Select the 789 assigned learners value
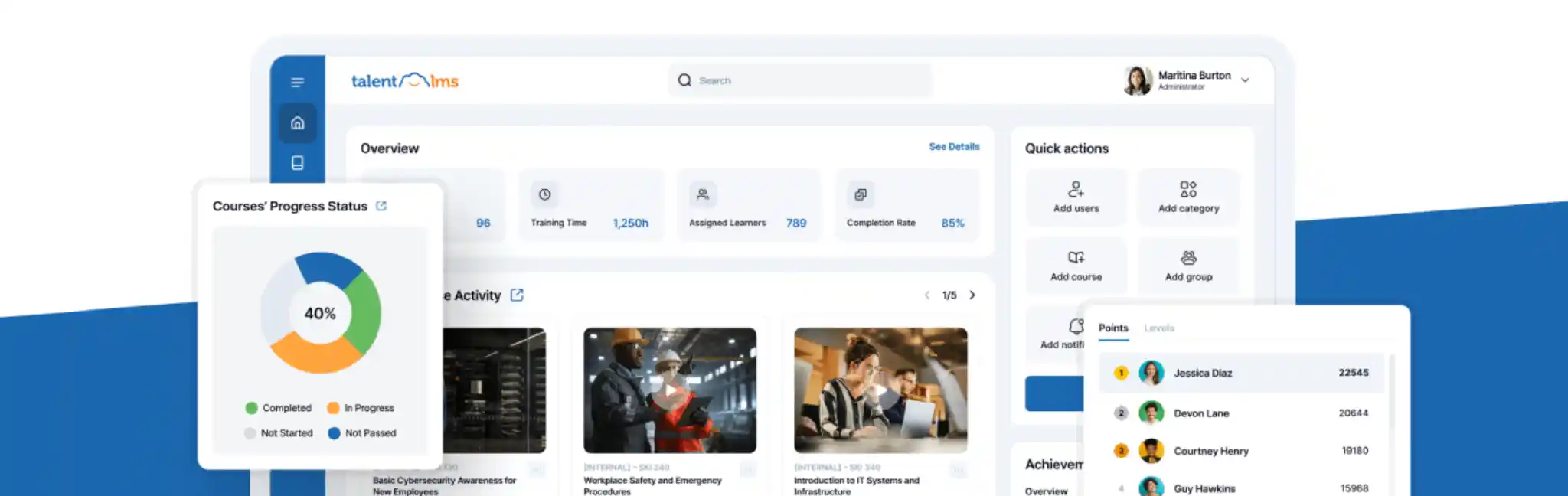The width and height of the screenshot is (1568, 496). 796,223
